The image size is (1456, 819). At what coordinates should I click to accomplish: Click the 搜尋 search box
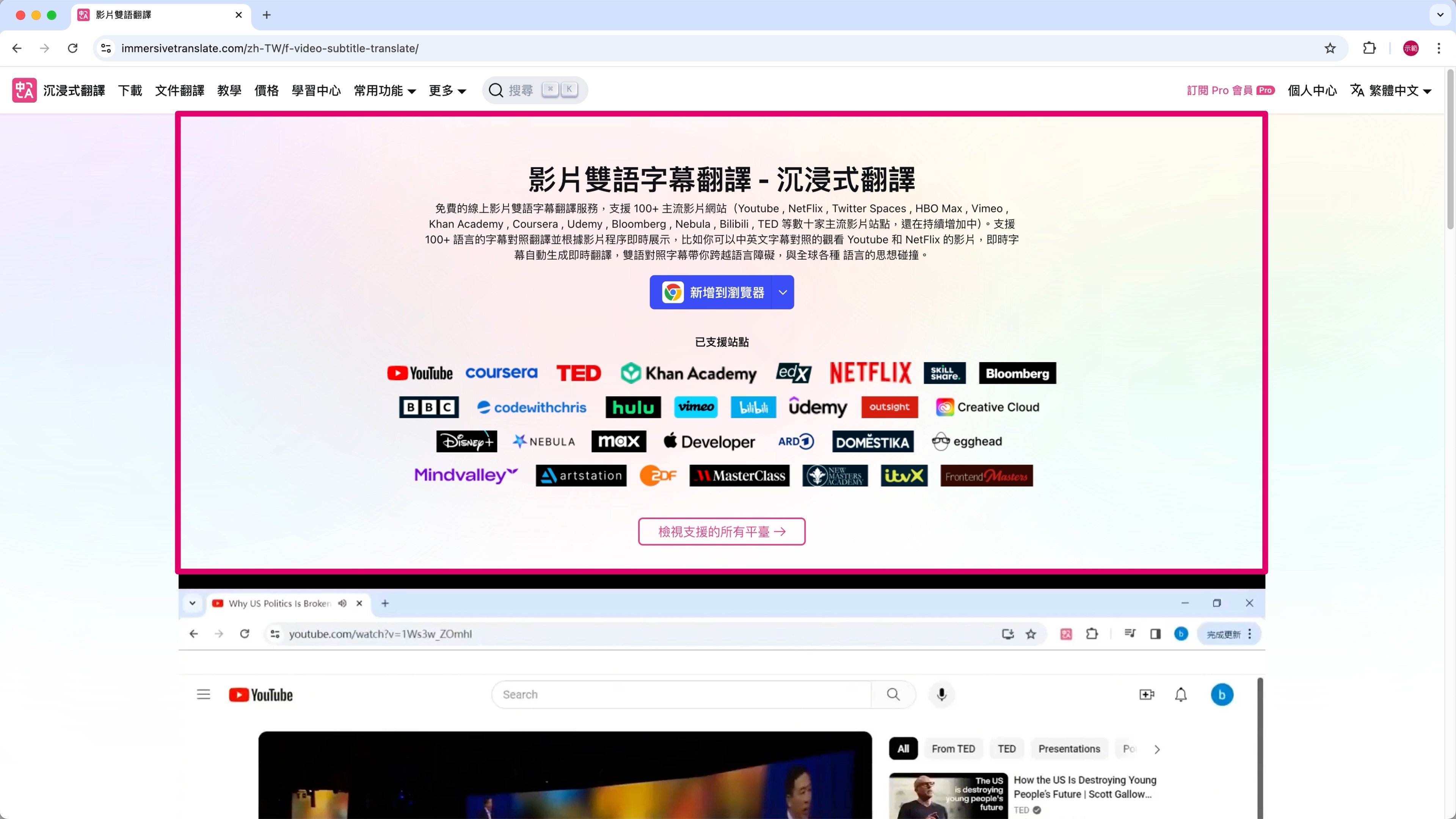coord(535,91)
